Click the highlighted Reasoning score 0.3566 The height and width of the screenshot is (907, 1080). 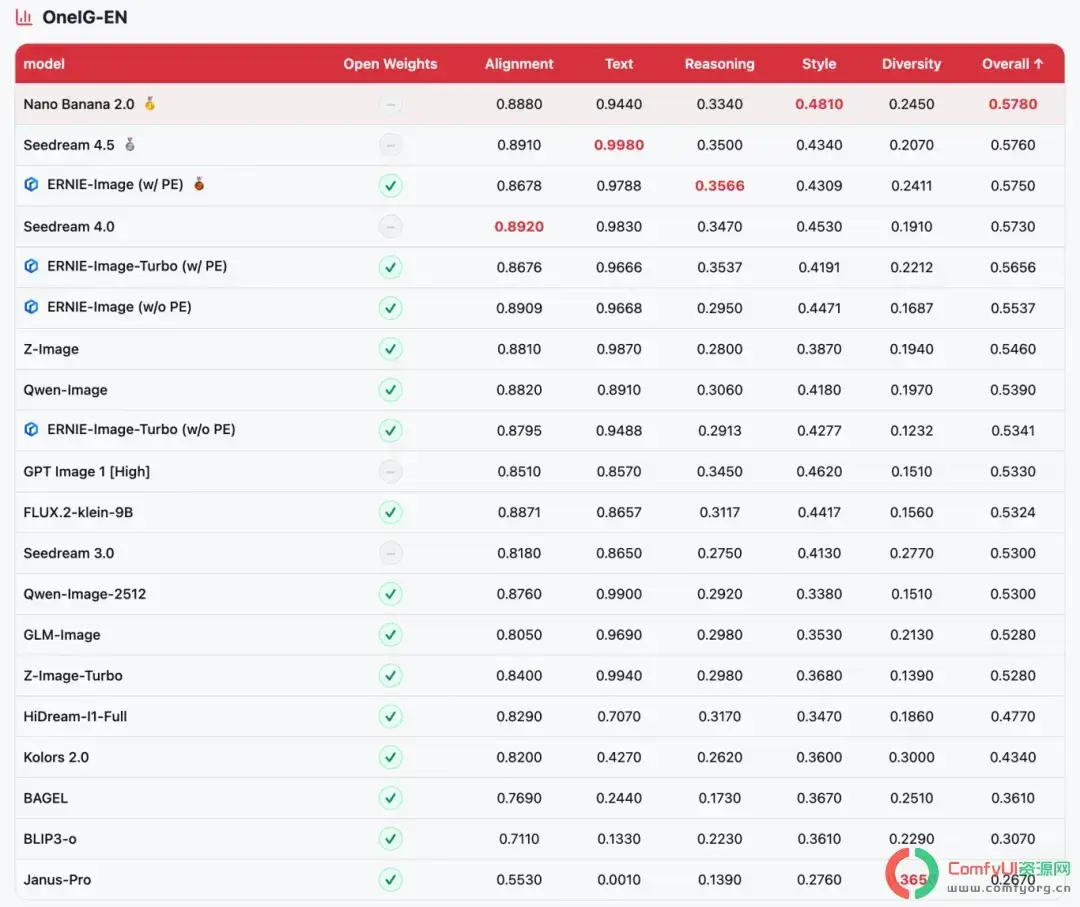pos(719,185)
